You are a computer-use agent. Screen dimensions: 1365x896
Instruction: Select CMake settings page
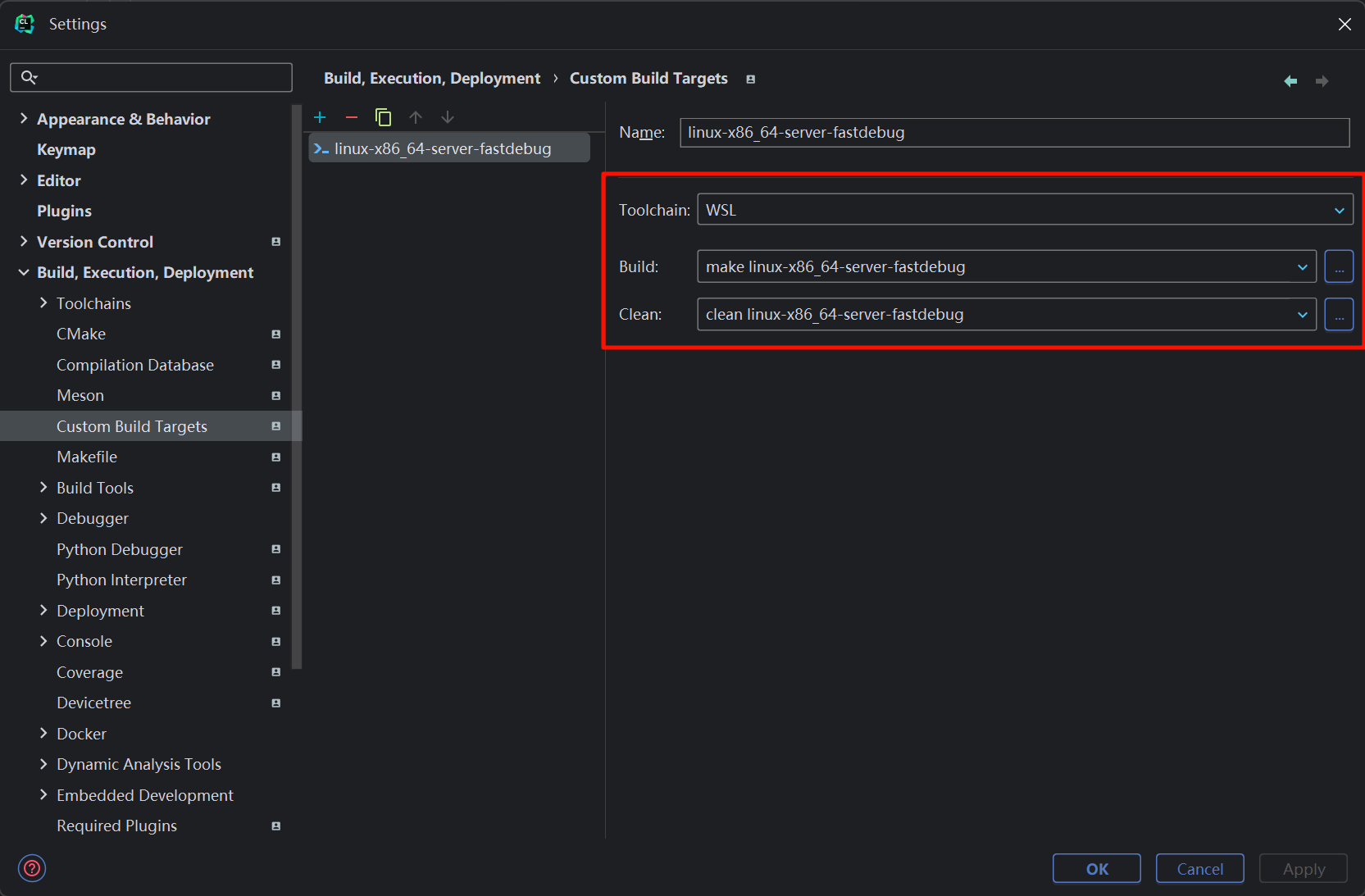coord(81,334)
